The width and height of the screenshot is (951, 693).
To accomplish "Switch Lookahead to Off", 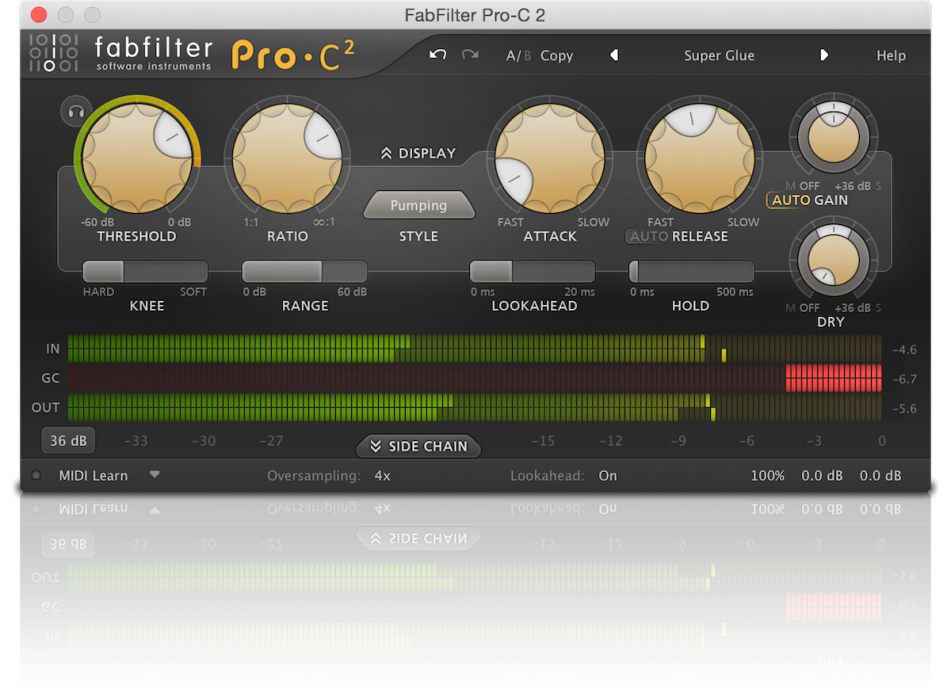I will (x=607, y=476).
